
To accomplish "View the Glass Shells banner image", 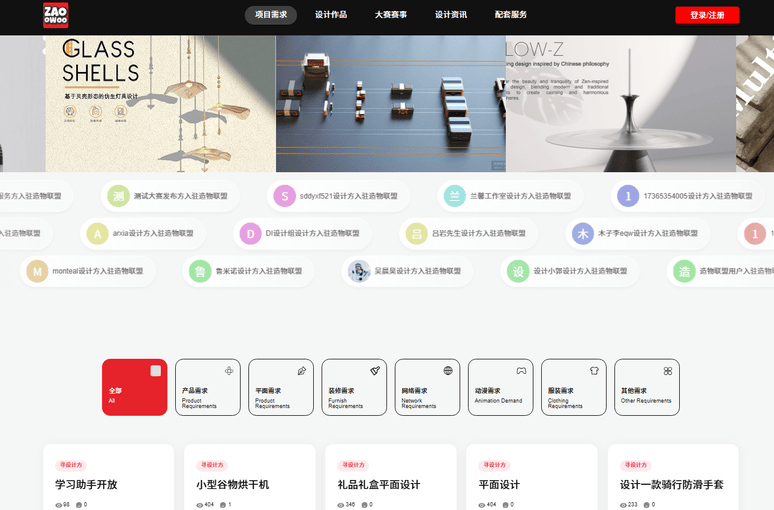I will pos(160,103).
